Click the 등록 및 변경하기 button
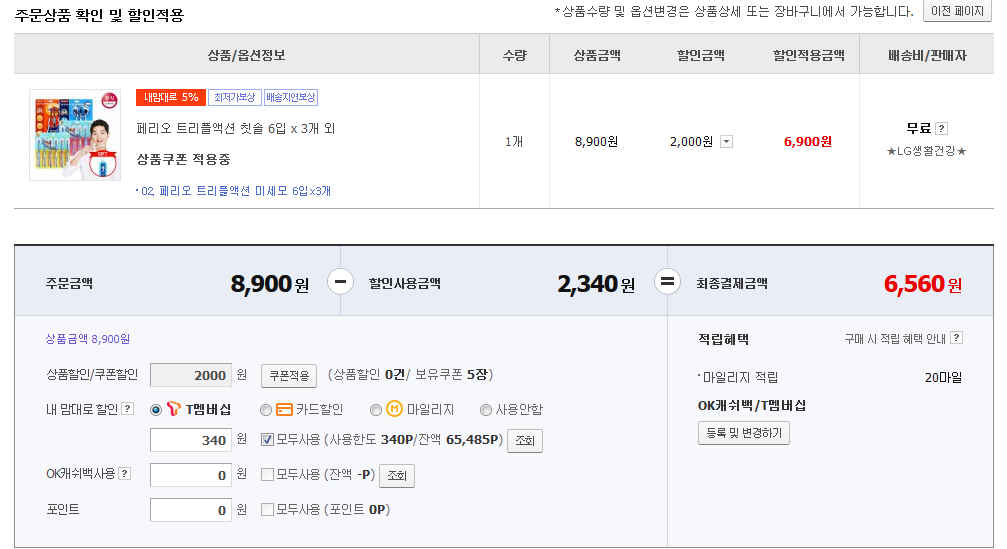 [743, 433]
